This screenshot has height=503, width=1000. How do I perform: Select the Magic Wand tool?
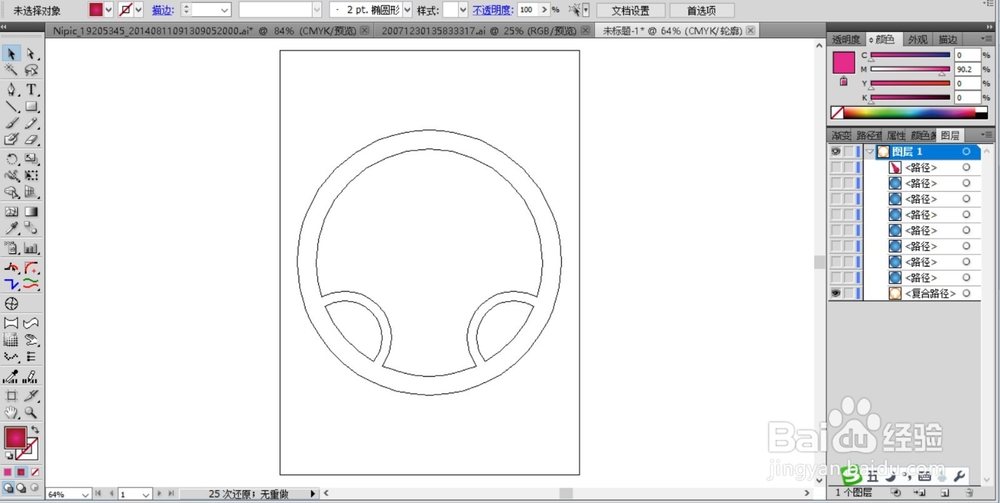pyautogui.click(x=11, y=70)
